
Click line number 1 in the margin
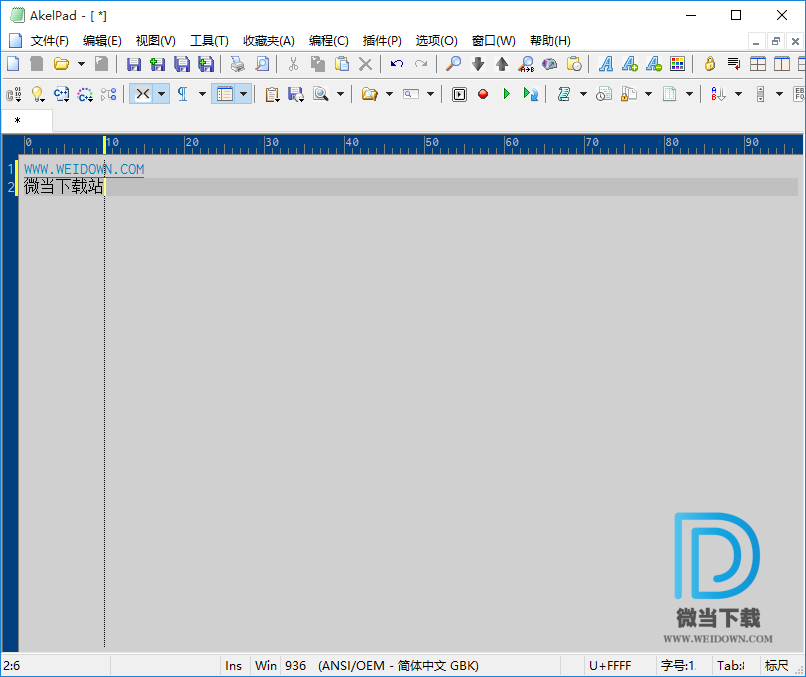[x=10, y=169]
